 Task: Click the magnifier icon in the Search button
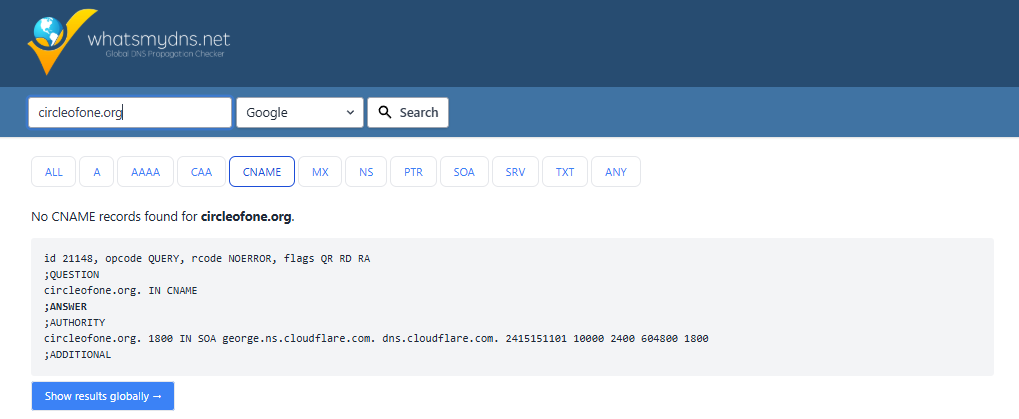385,112
